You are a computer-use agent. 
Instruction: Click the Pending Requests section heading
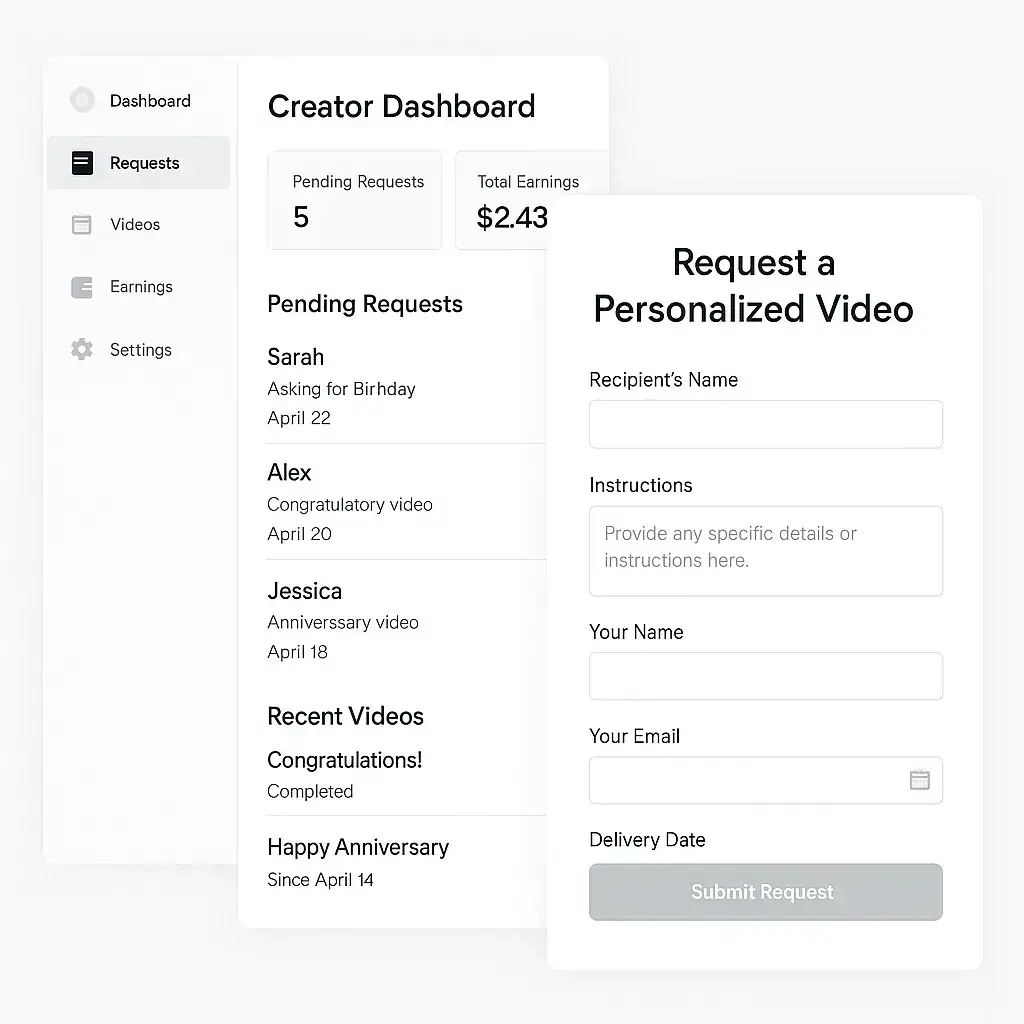click(x=365, y=304)
